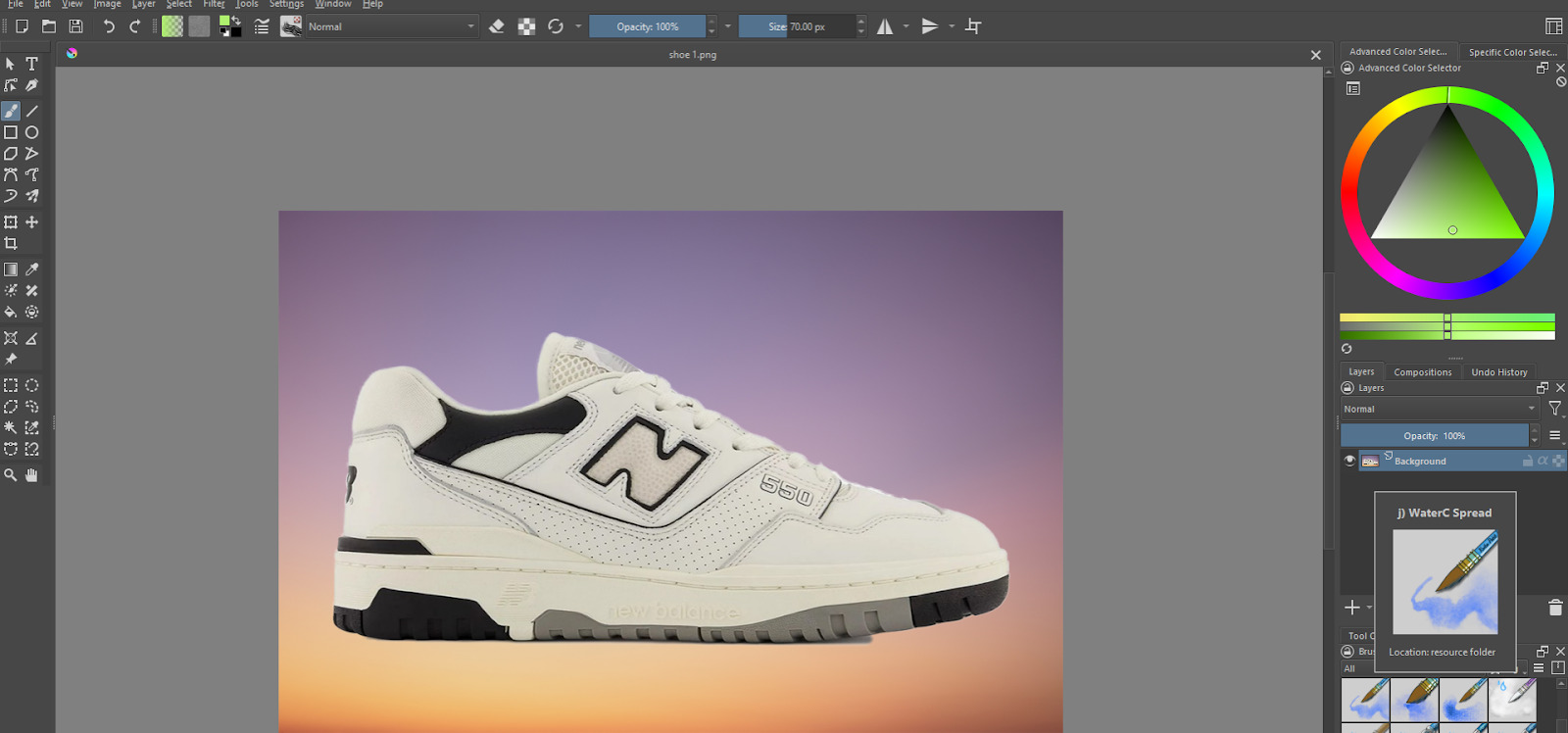
Task: Select the Zoom tool
Action: [x=11, y=475]
